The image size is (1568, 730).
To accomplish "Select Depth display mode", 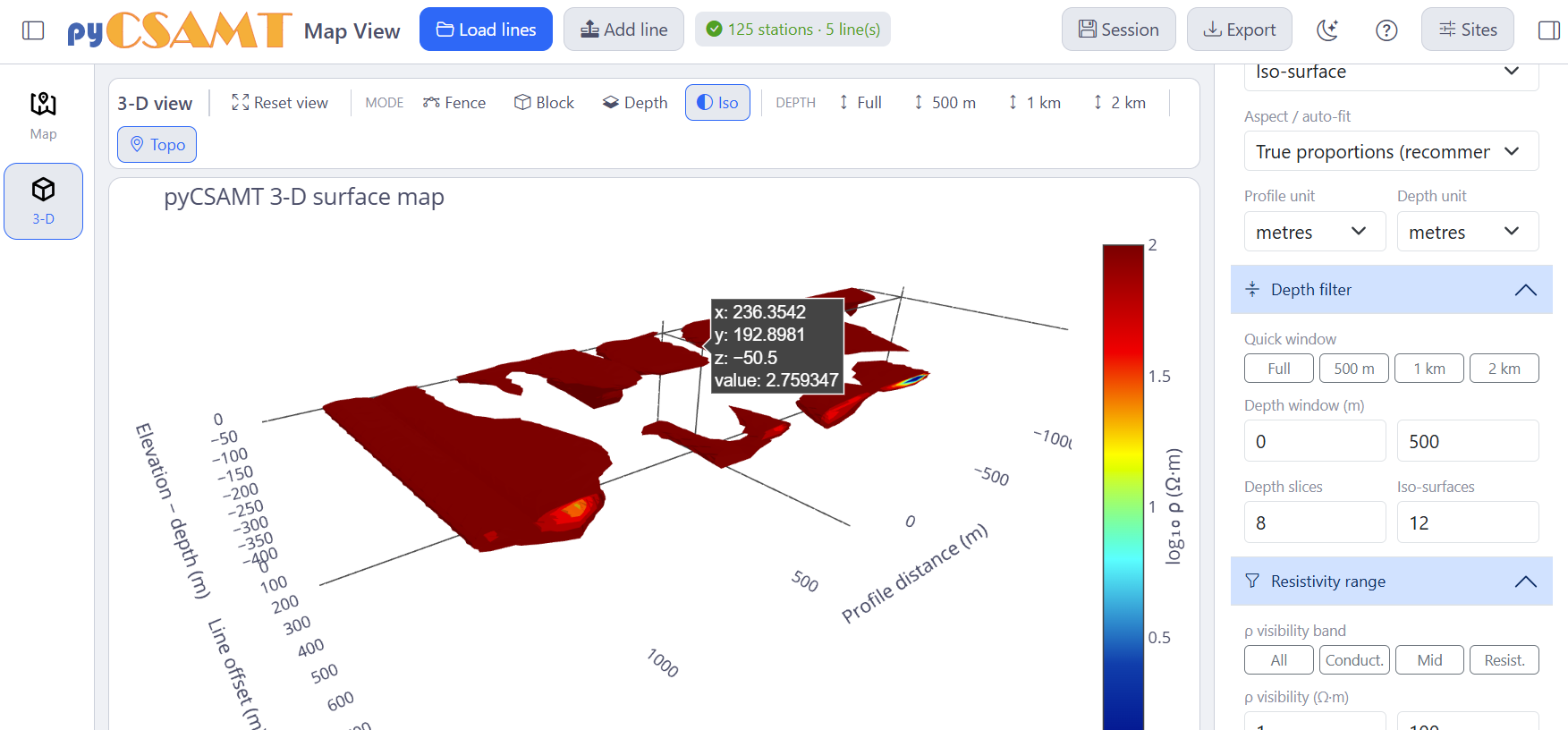I will click(635, 103).
